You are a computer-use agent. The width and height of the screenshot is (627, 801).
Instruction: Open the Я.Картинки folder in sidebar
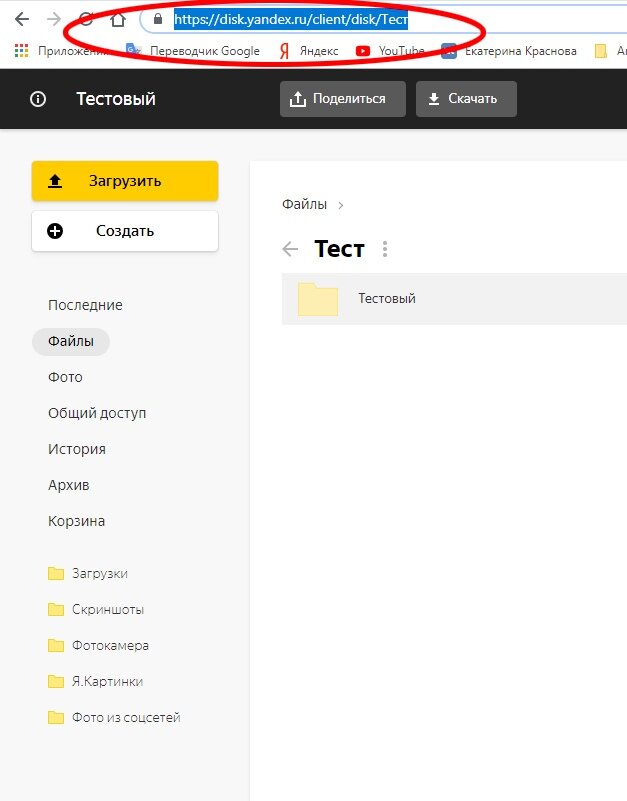(x=95, y=681)
